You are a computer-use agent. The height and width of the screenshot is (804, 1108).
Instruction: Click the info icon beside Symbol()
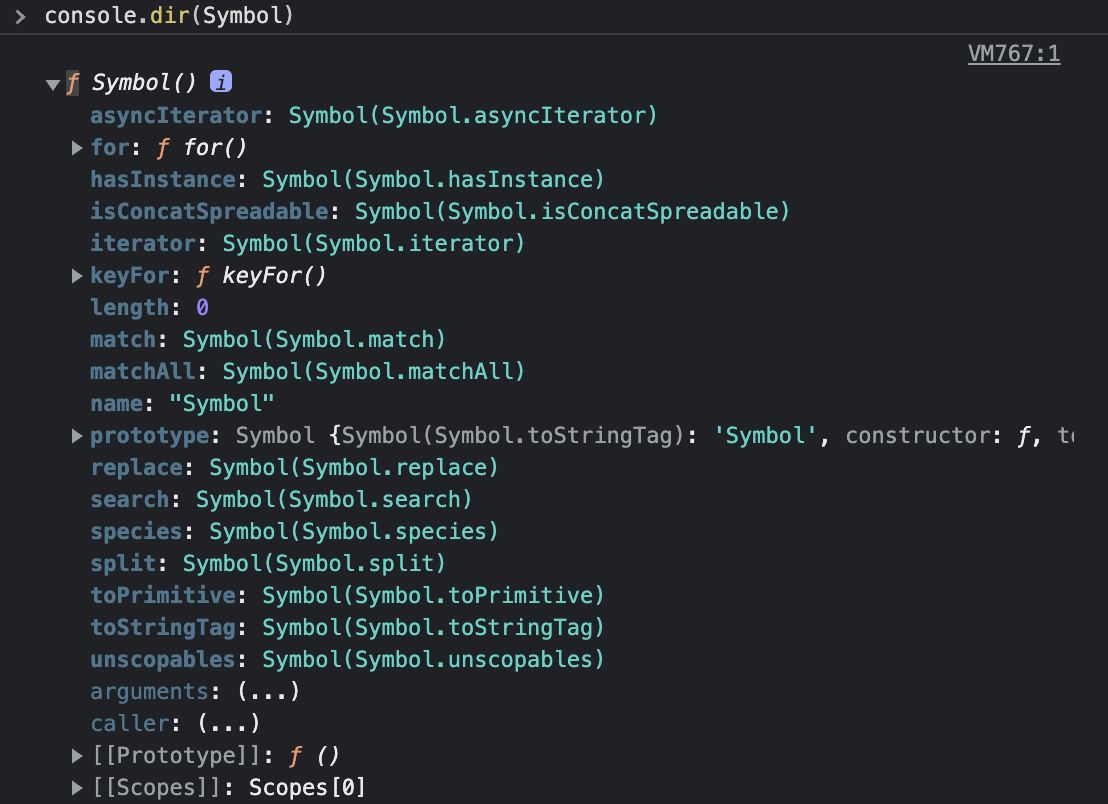(x=221, y=82)
